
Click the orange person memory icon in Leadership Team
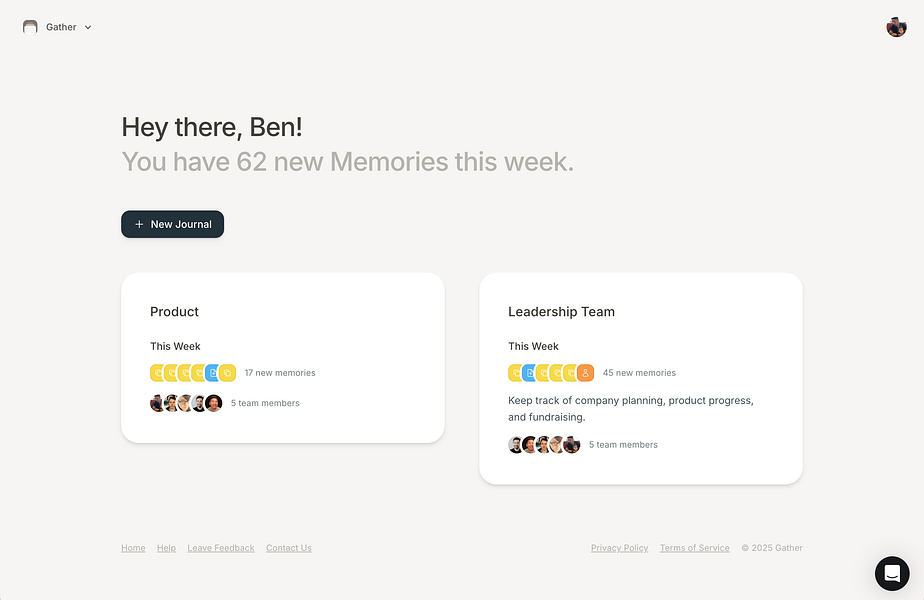585,373
